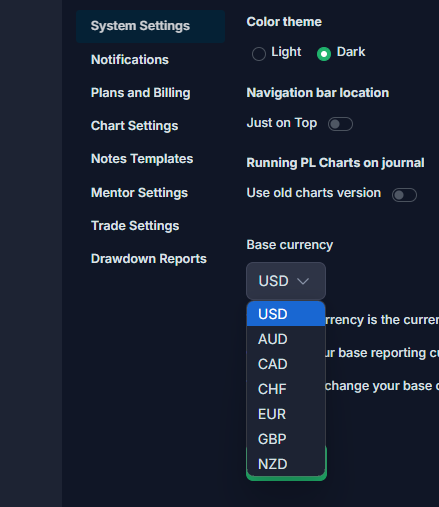Open Mentor Settings

click(139, 193)
